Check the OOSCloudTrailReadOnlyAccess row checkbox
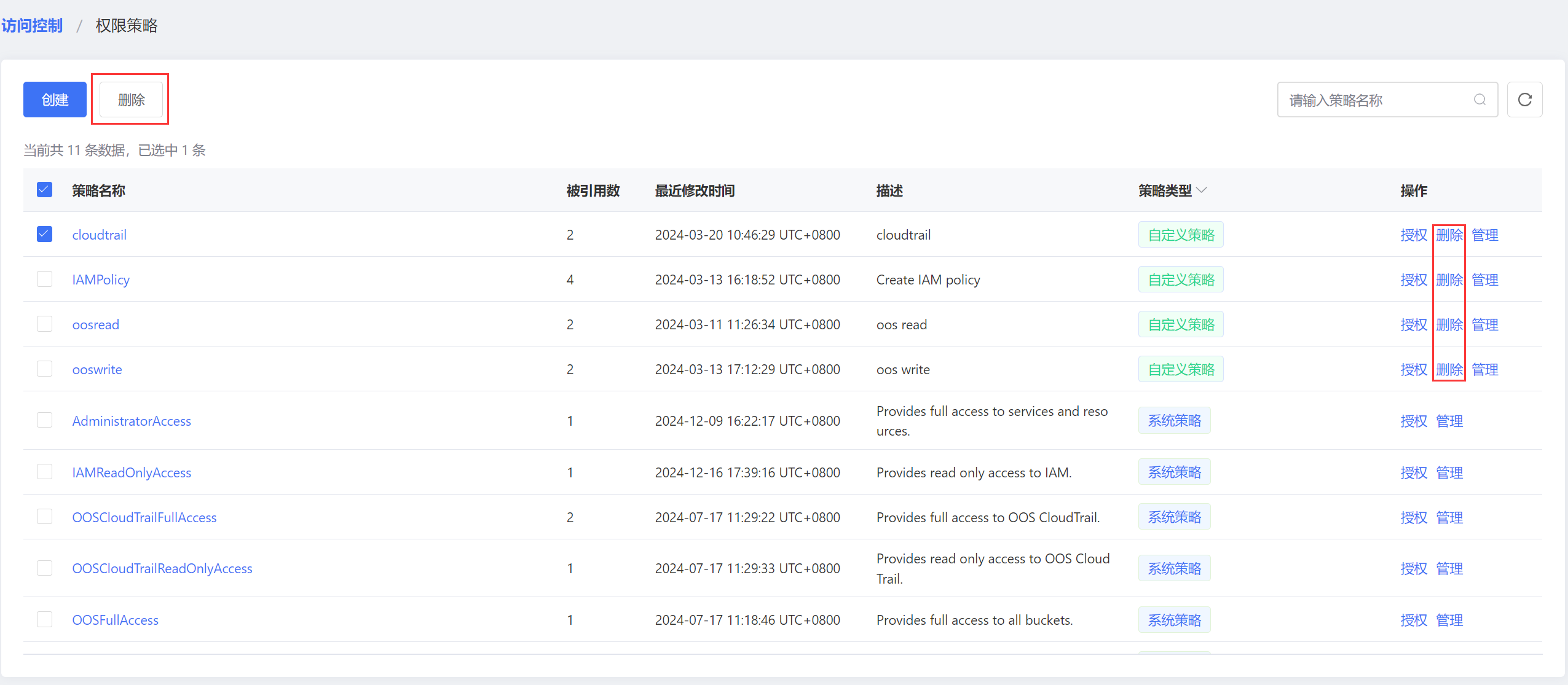1568x685 pixels. tap(44, 568)
